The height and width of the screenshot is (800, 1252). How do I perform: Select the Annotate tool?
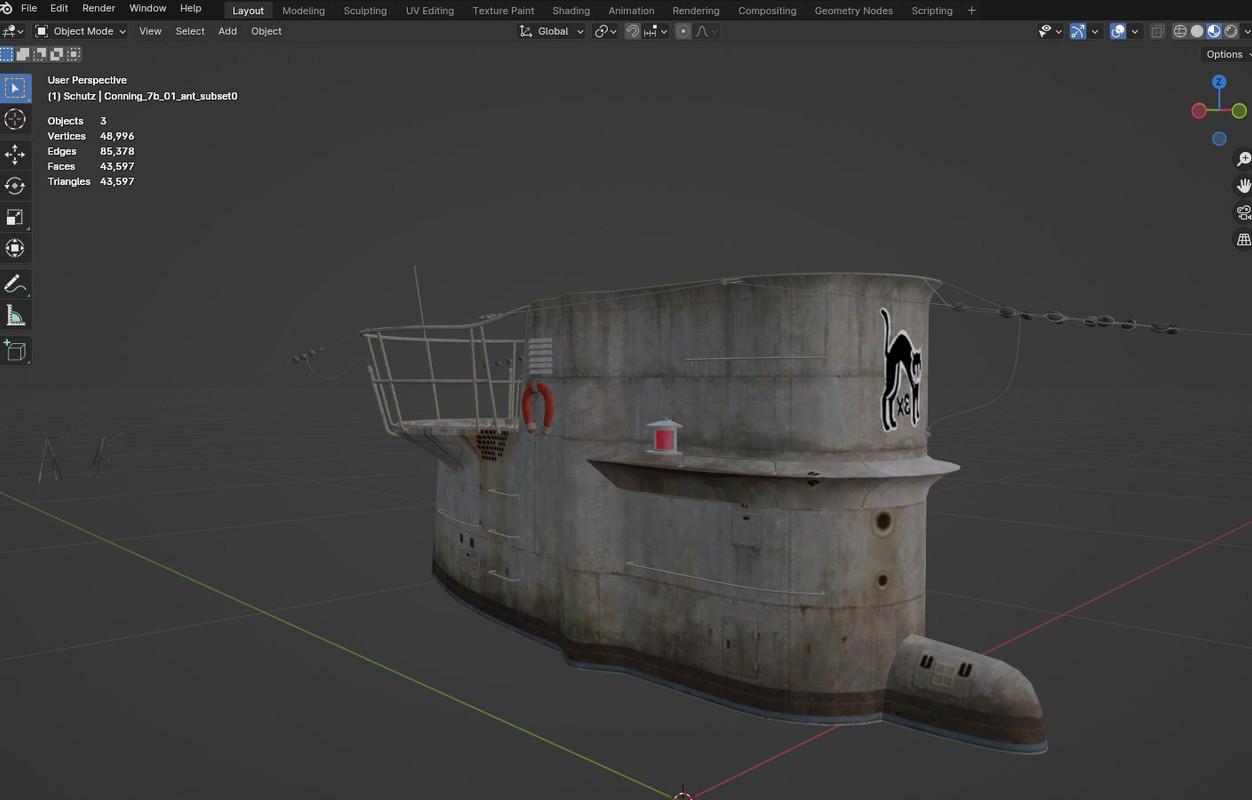click(15, 284)
